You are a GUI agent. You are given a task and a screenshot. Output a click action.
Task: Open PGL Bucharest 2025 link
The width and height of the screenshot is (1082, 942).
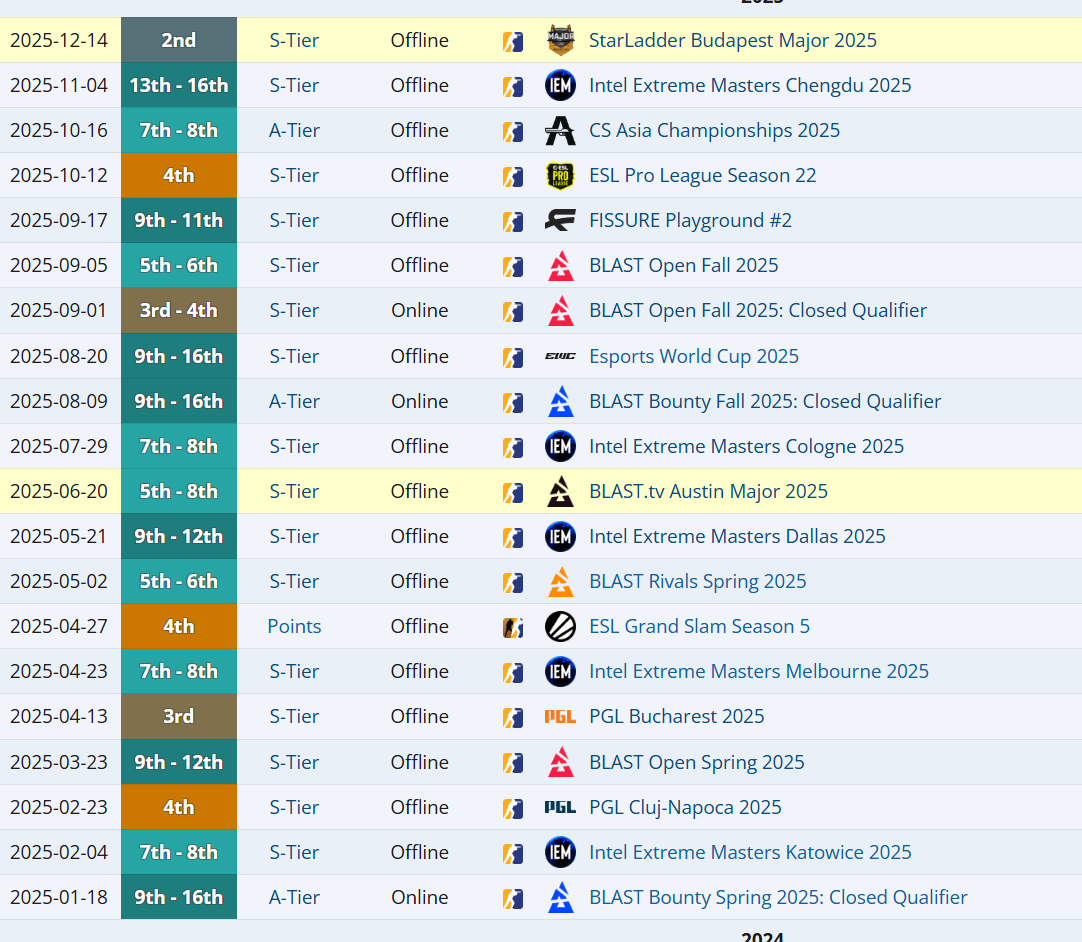pos(676,716)
